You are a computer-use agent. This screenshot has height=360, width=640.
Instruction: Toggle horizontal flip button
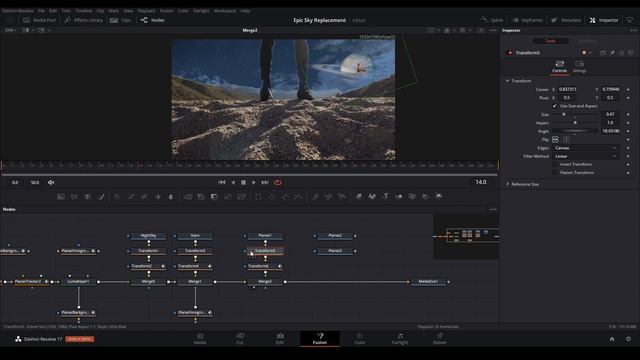(x=556, y=140)
